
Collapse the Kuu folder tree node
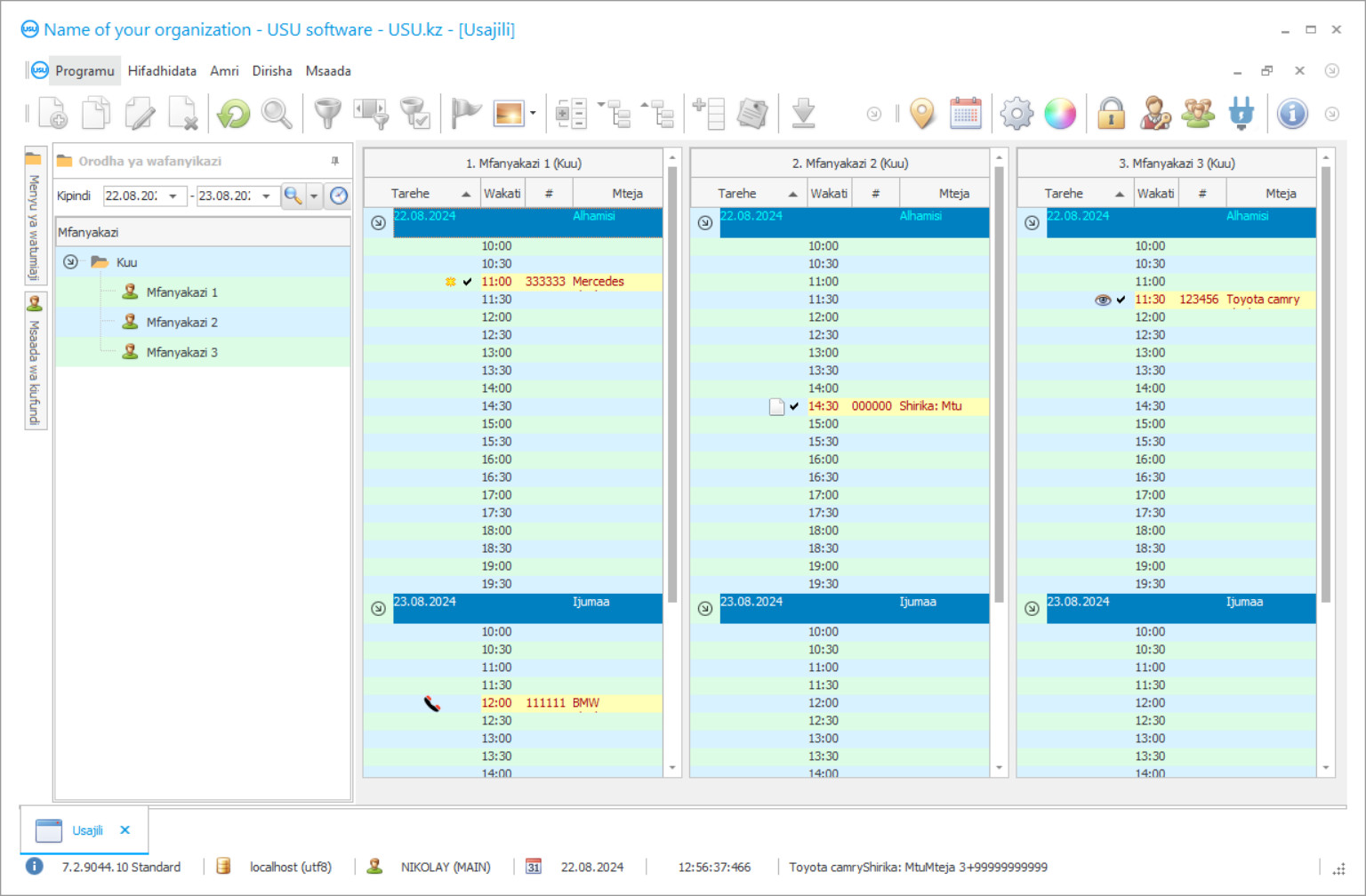70,262
